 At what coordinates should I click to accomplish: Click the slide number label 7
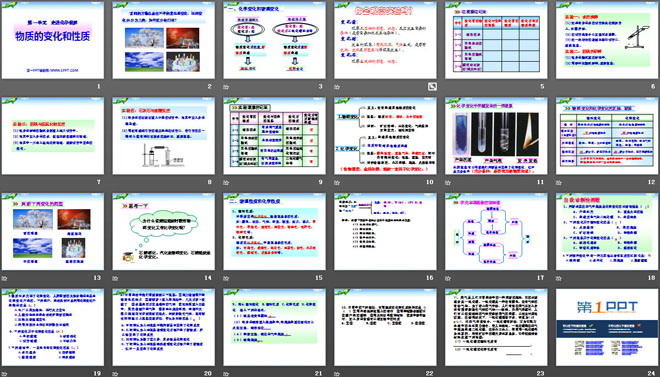click(99, 182)
